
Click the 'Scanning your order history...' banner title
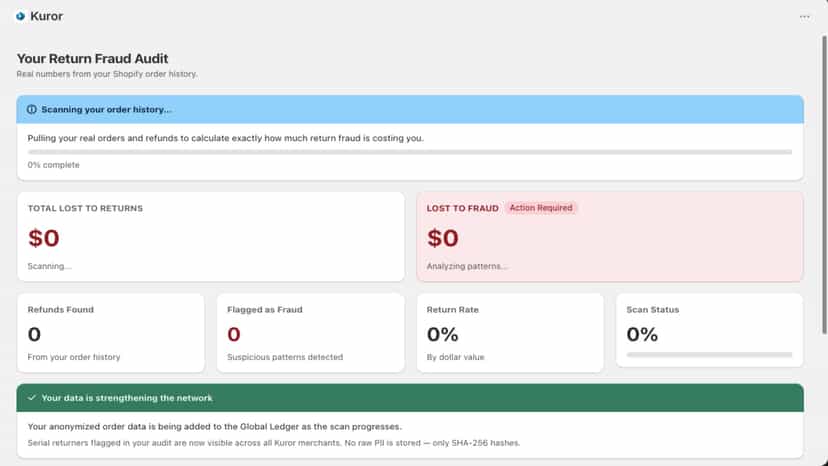pyautogui.click(x=106, y=109)
